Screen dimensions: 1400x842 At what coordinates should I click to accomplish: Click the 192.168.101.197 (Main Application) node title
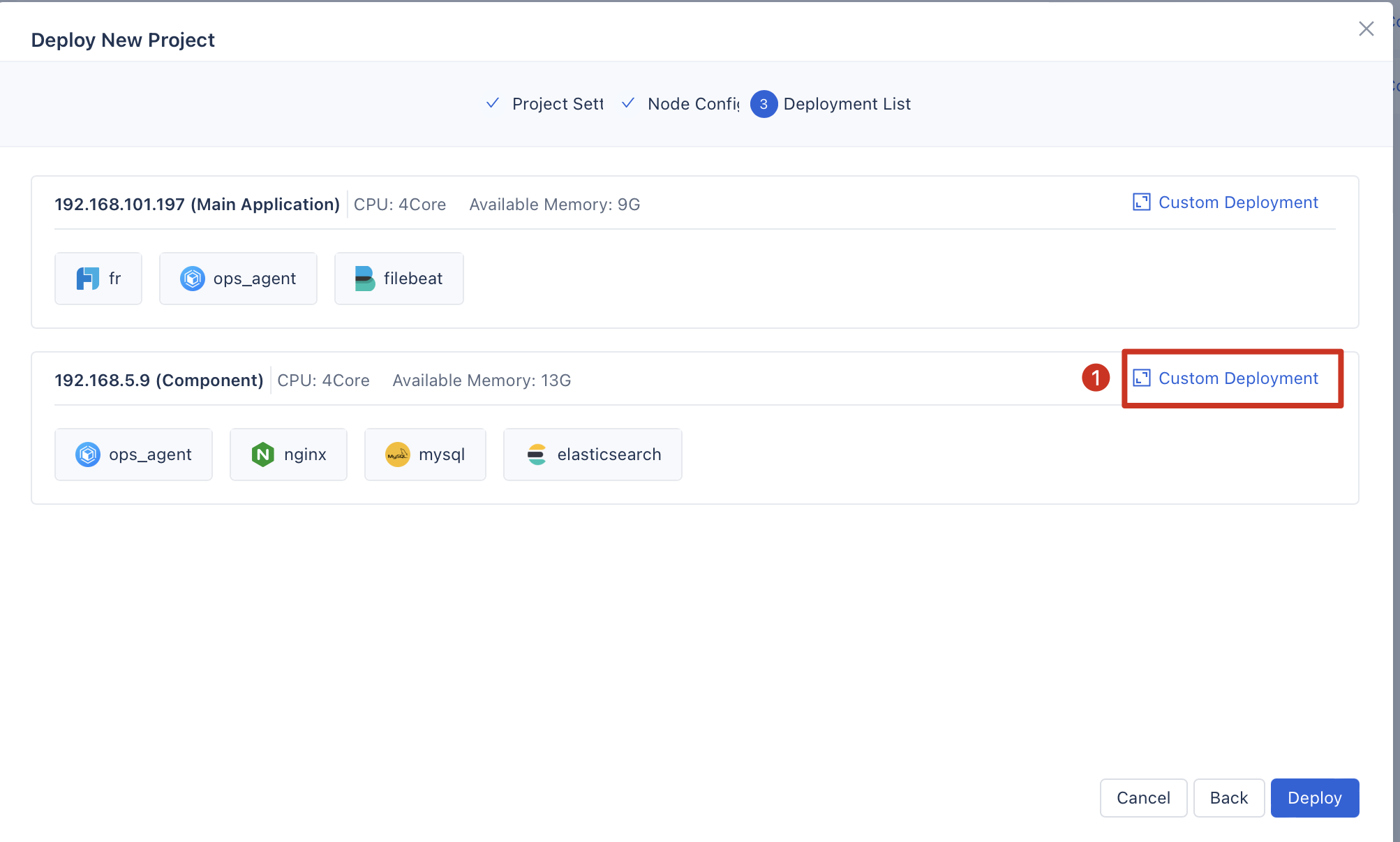197,205
